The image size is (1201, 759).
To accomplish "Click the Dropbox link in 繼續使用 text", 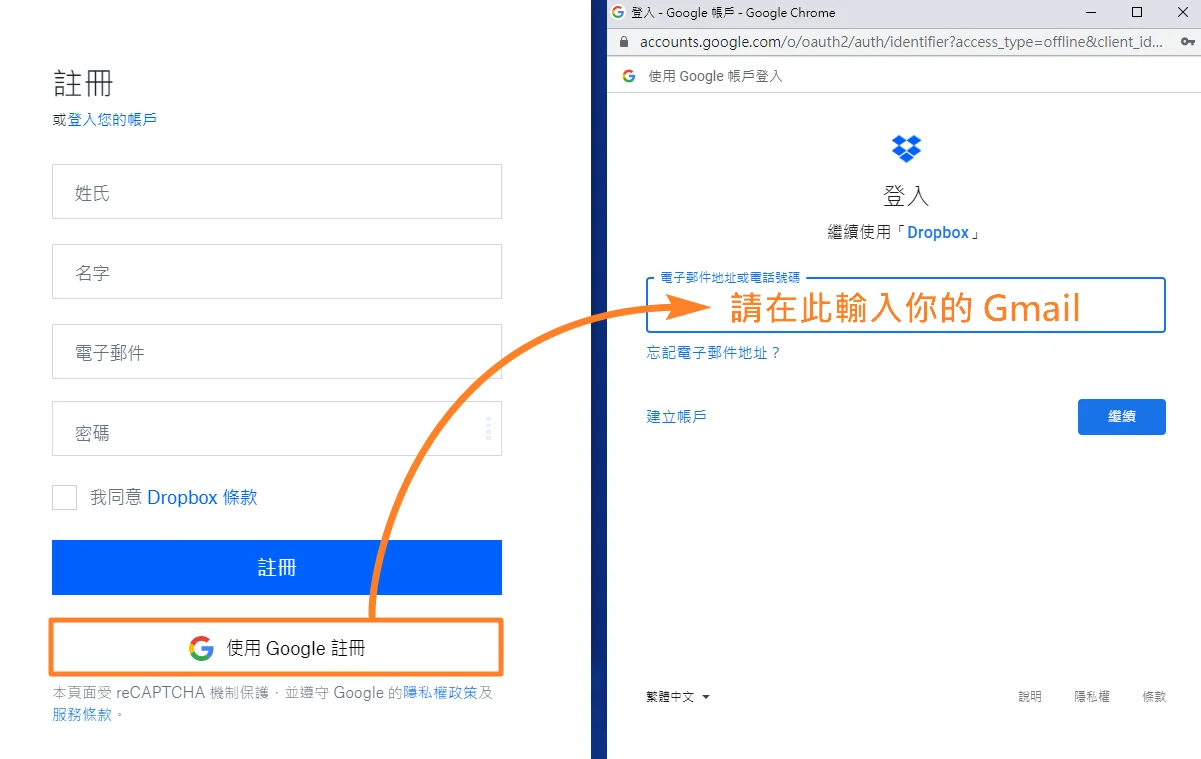I will (x=938, y=232).
